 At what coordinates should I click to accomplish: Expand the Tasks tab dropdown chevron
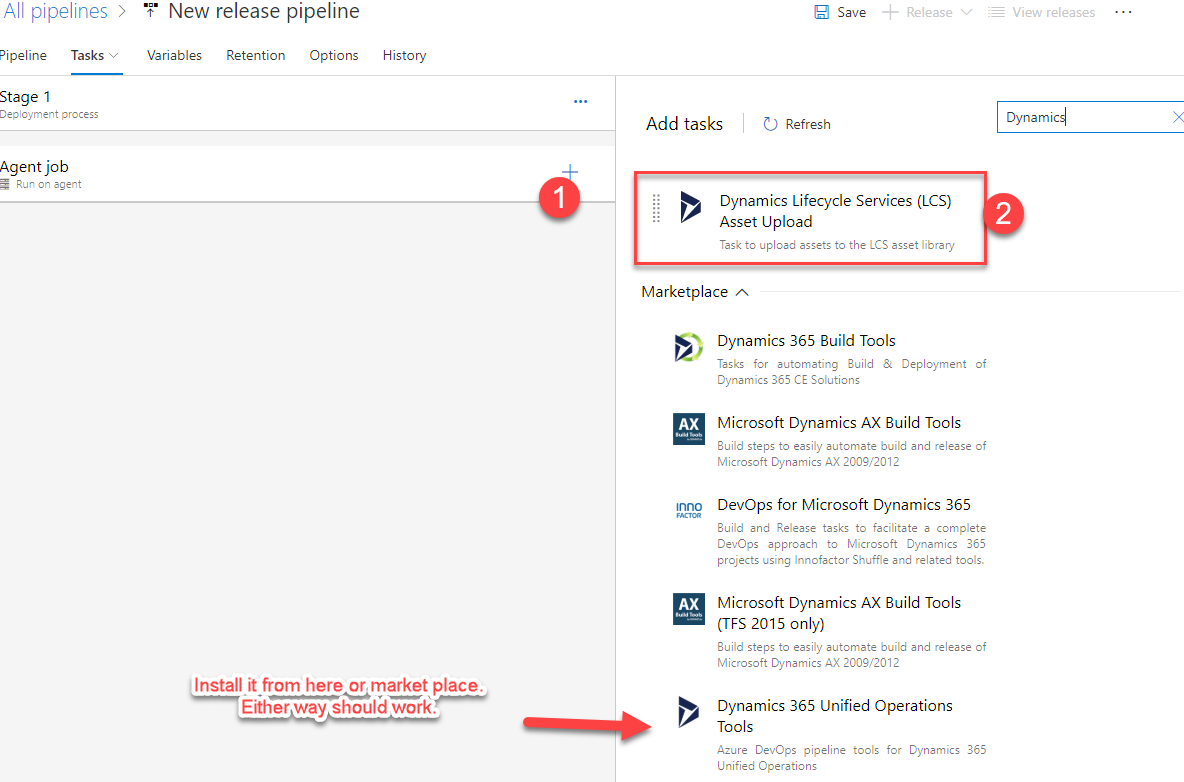114,55
